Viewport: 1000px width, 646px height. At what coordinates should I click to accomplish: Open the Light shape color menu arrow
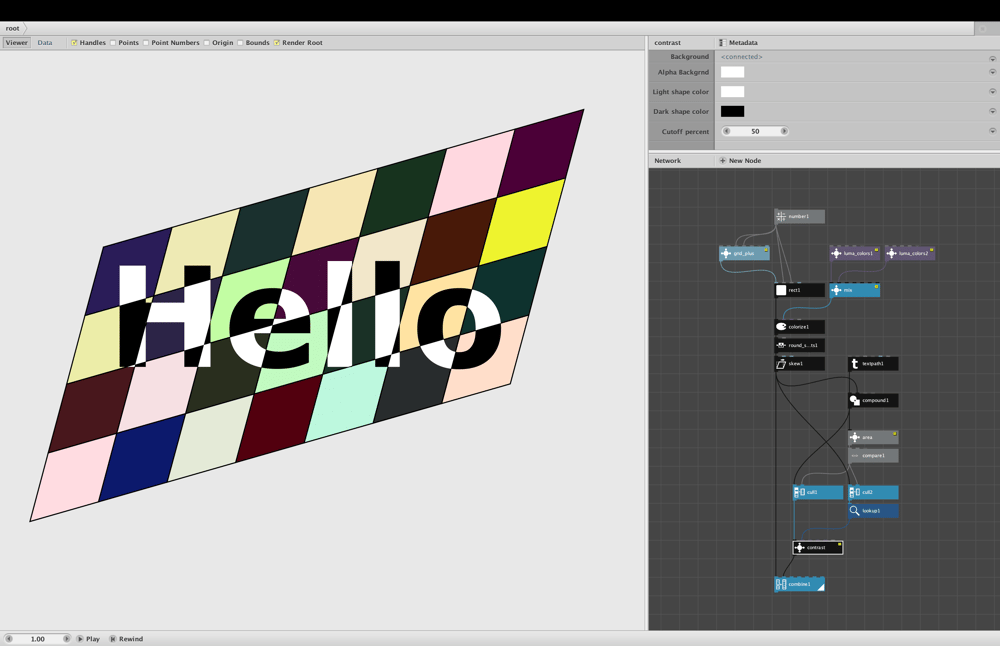992,92
